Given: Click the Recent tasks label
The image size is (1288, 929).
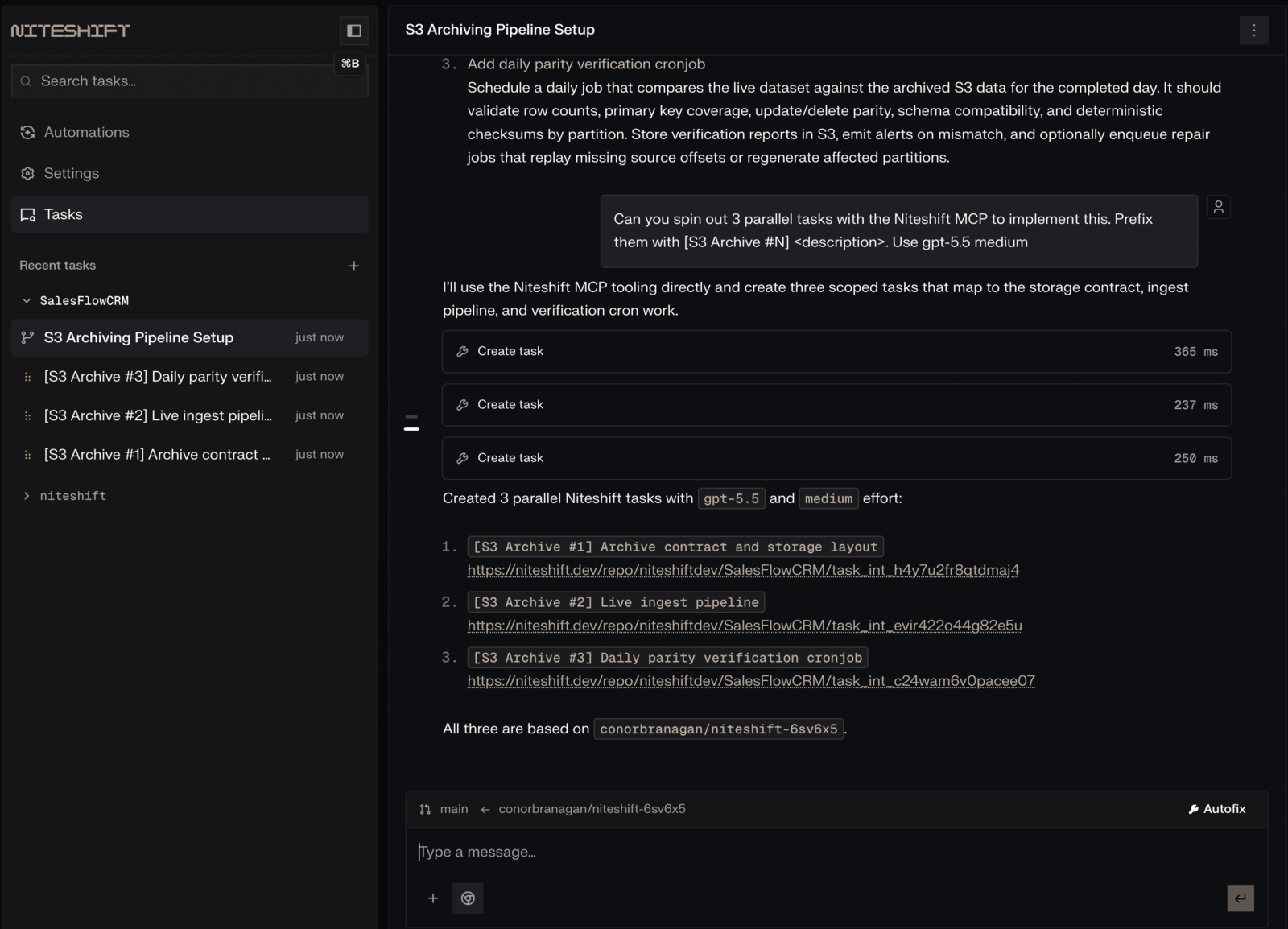Looking at the screenshot, I should [x=57, y=266].
